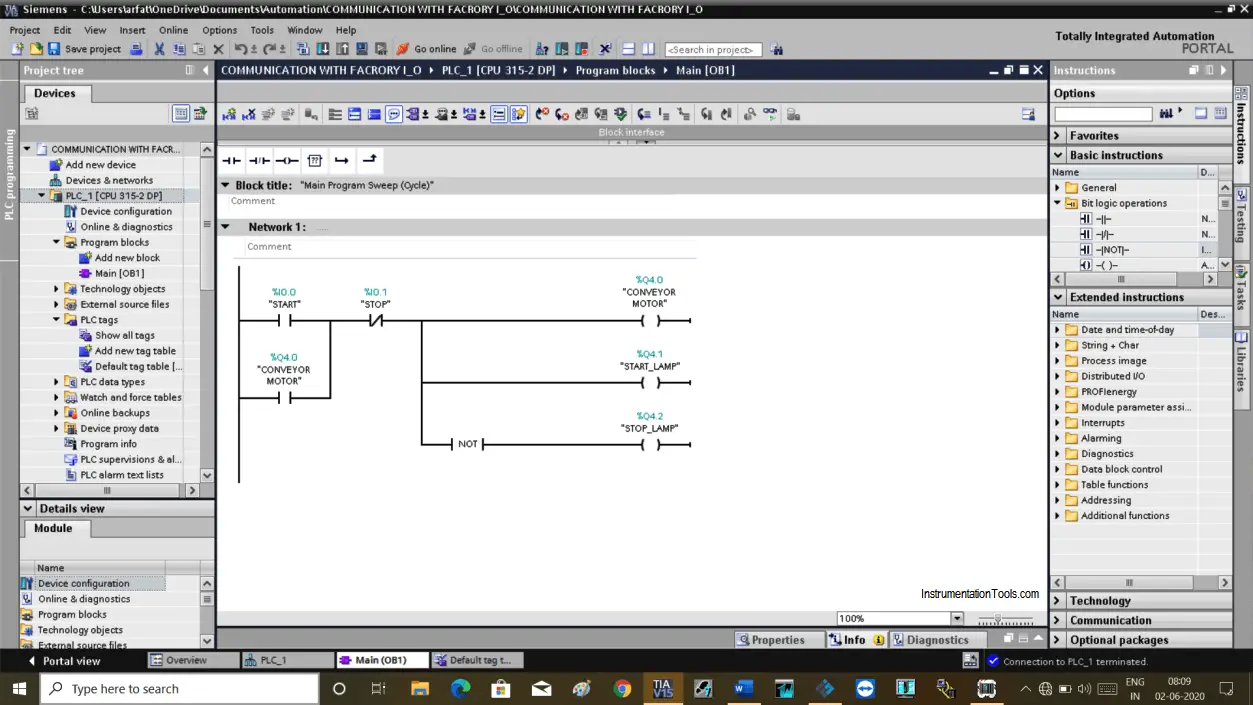This screenshot has width=1253, height=705.
Task: Select the CONVEYOR MOTOR latch contact %Q4.0
Action: [283, 397]
